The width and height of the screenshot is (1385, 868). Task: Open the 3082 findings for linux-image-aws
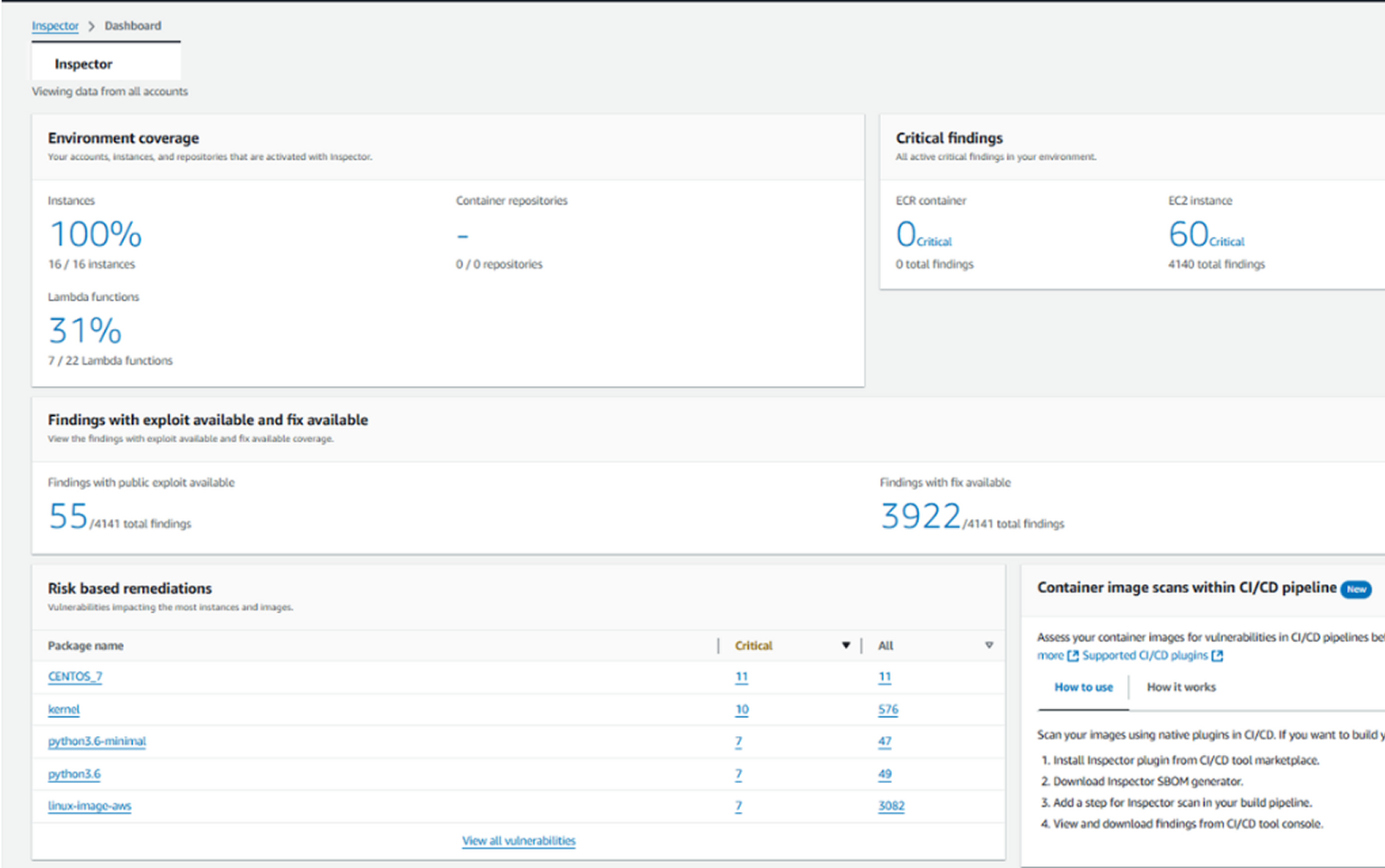click(x=891, y=806)
